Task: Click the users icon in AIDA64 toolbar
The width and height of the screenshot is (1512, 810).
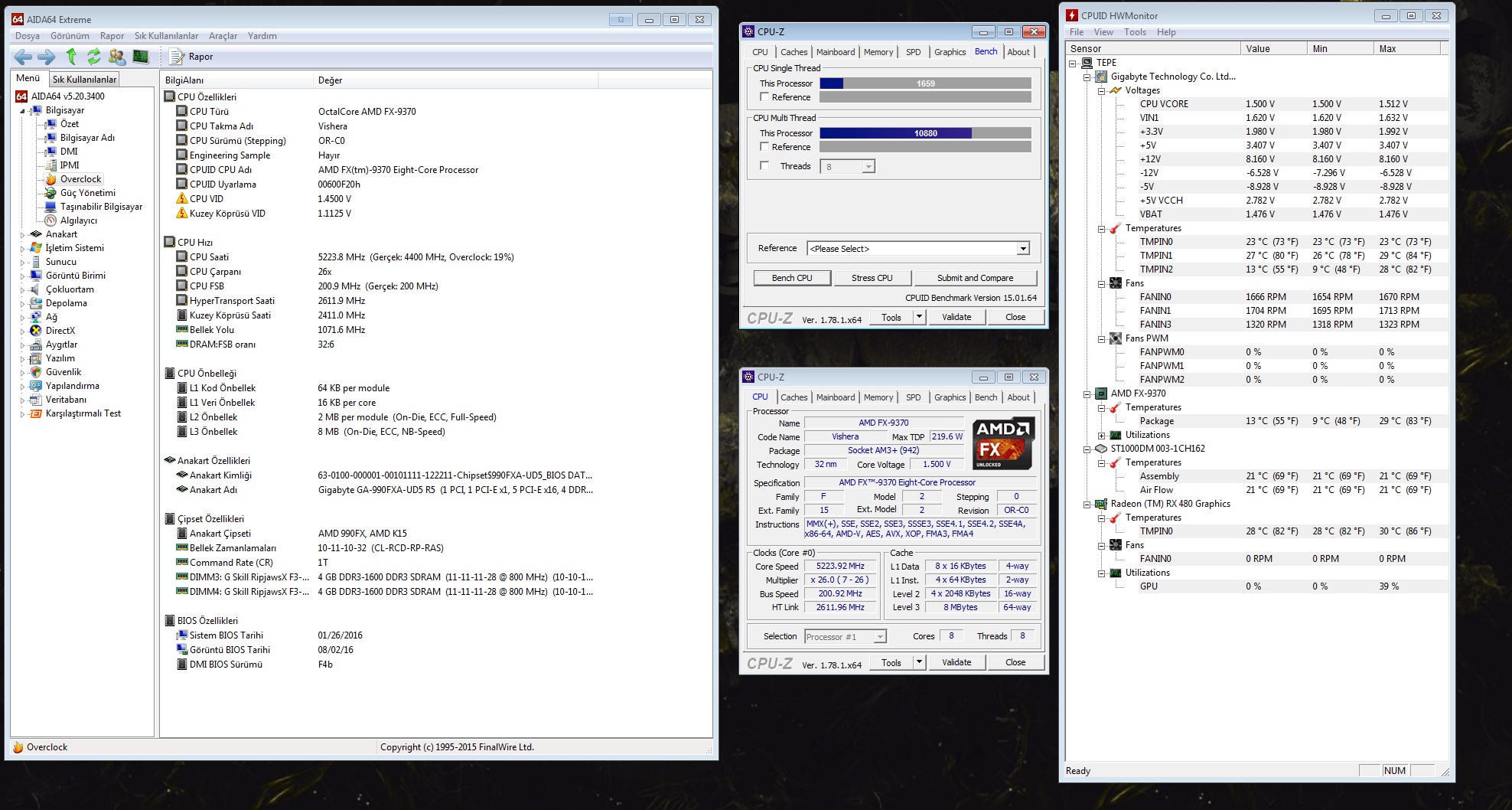Action: [x=117, y=57]
